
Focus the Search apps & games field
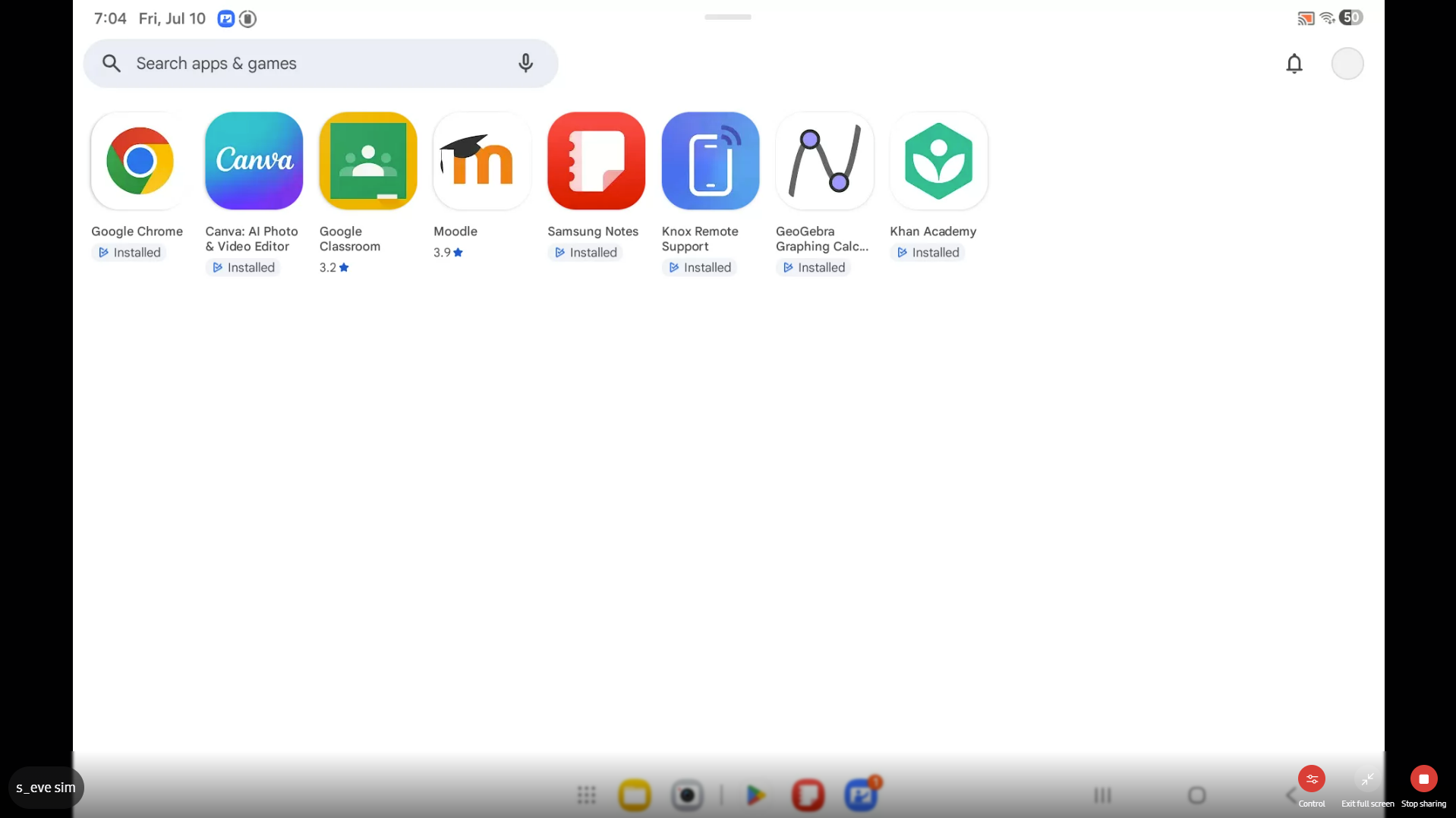[x=320, y=64]
